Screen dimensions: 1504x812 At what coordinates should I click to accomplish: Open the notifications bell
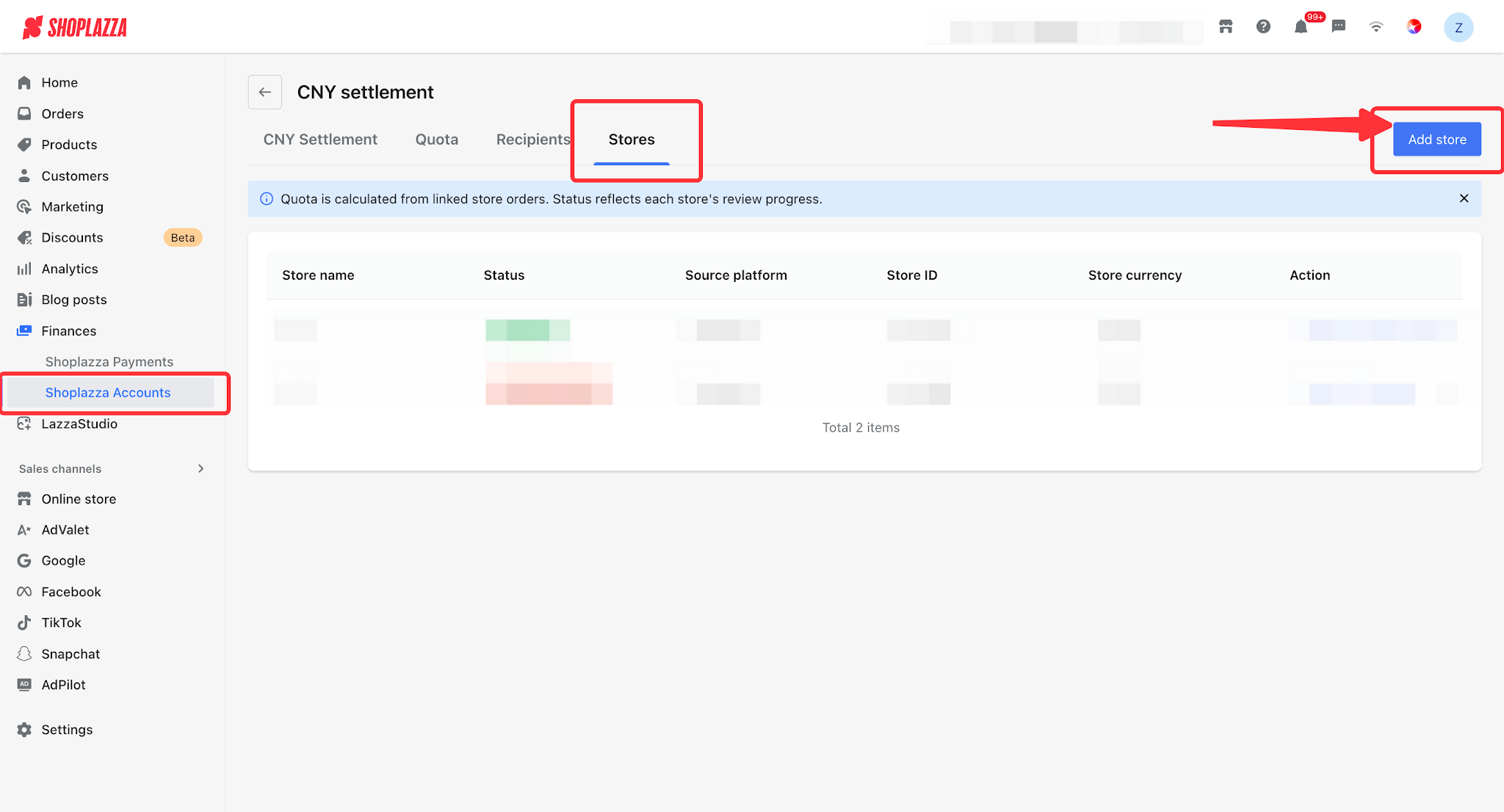[x=1301, y=27]
